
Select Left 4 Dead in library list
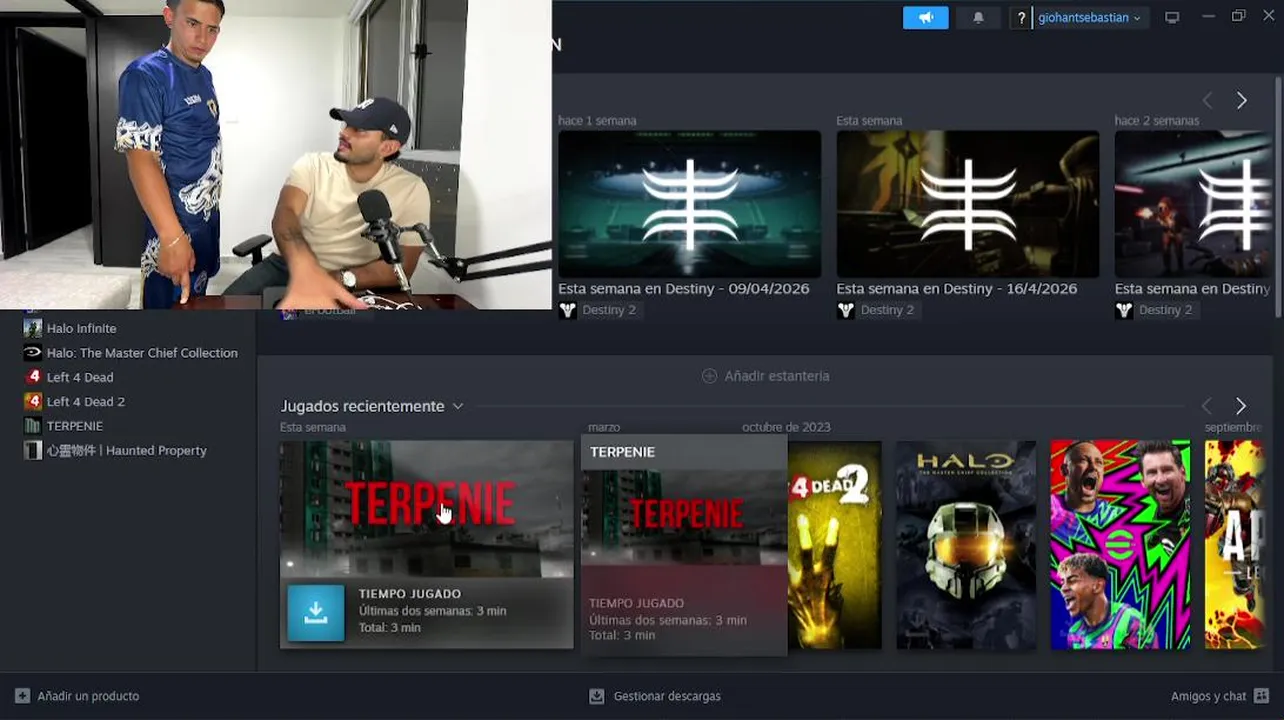click(x=80, y=377)
